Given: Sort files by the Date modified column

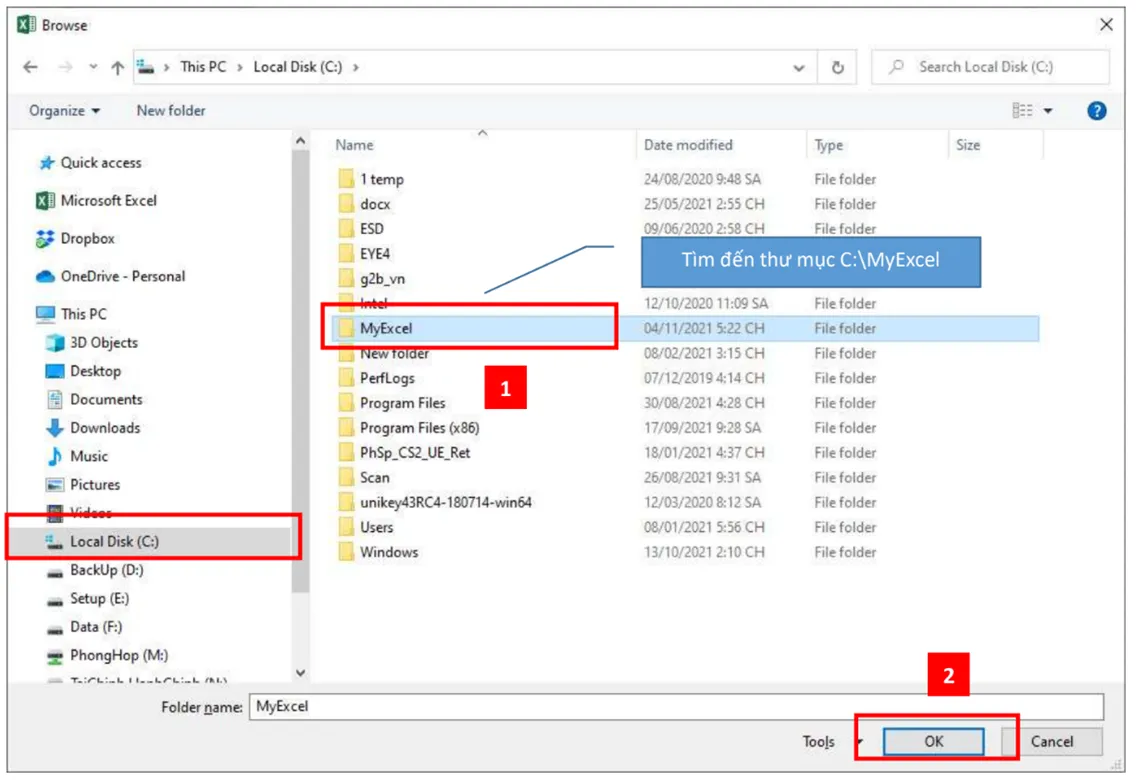Looking at the screenshot, I should pos(690,145).
